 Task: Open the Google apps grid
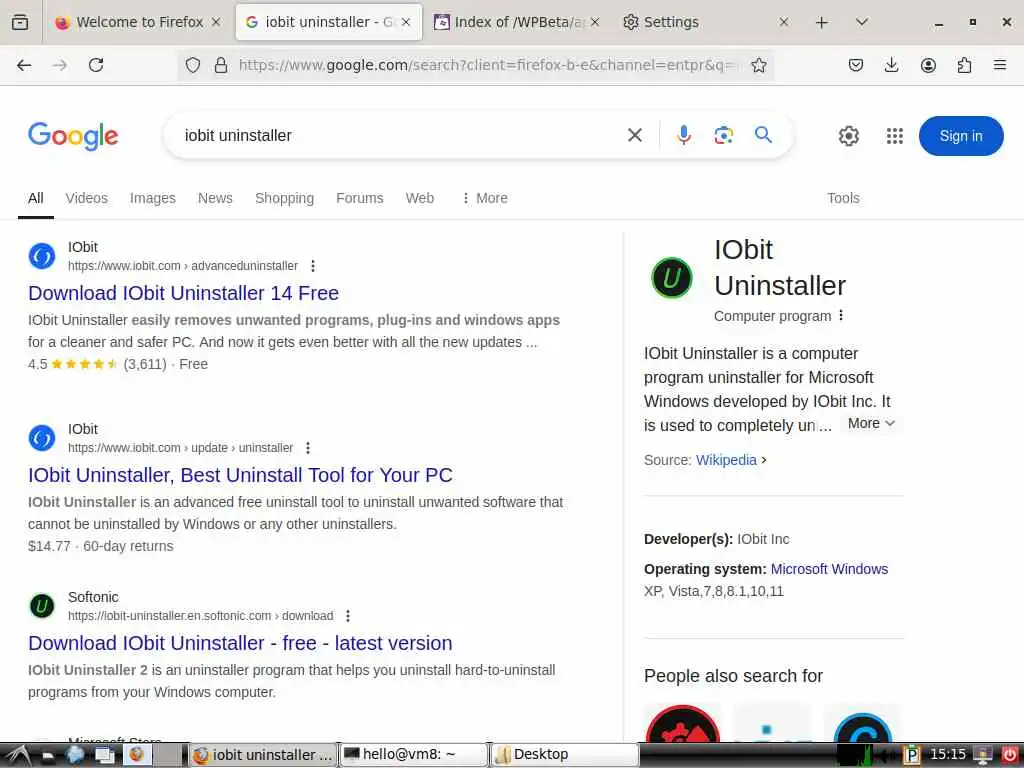coord(895,136)
